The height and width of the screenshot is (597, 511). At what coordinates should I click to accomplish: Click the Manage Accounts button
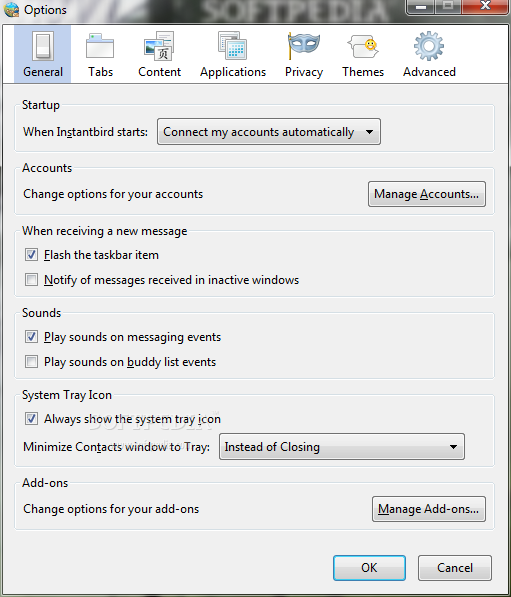click(426, 194)
